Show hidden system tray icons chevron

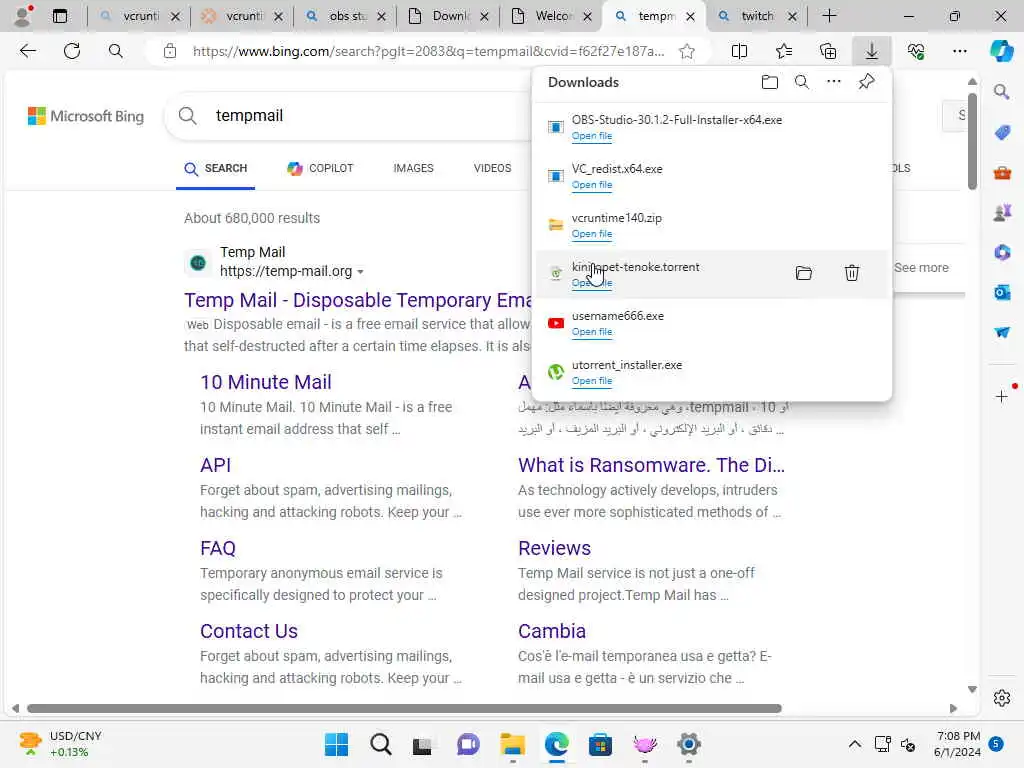[x=854, y=744]
